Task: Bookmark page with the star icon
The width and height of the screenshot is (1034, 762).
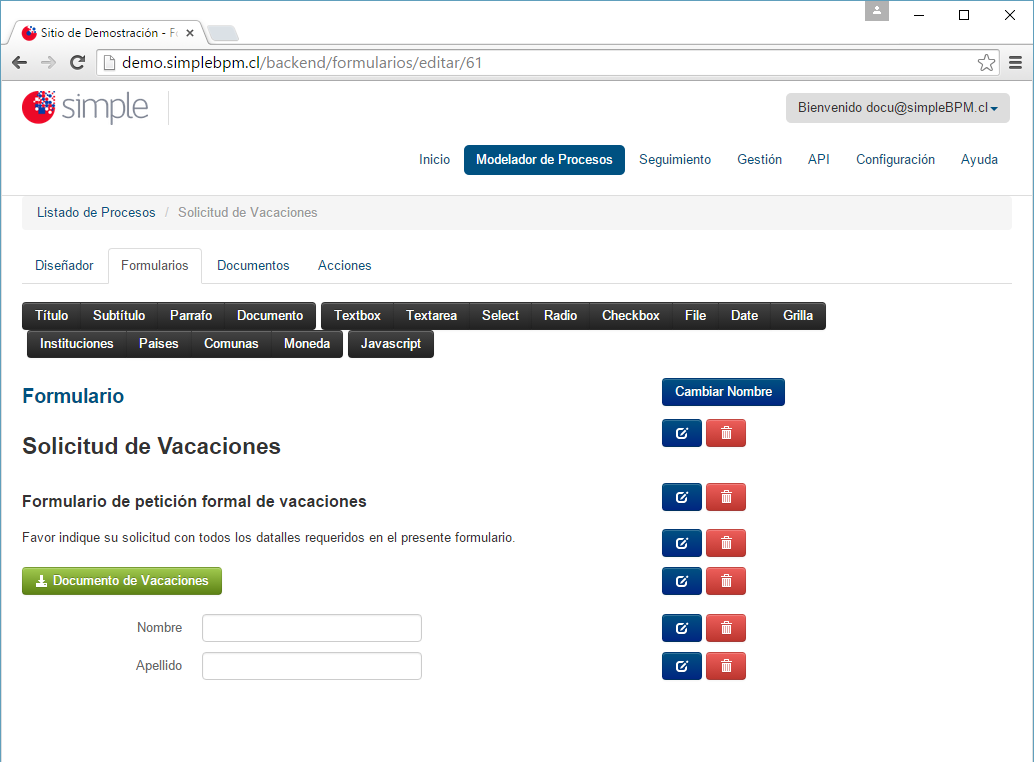Action: [x=986, y=63]
